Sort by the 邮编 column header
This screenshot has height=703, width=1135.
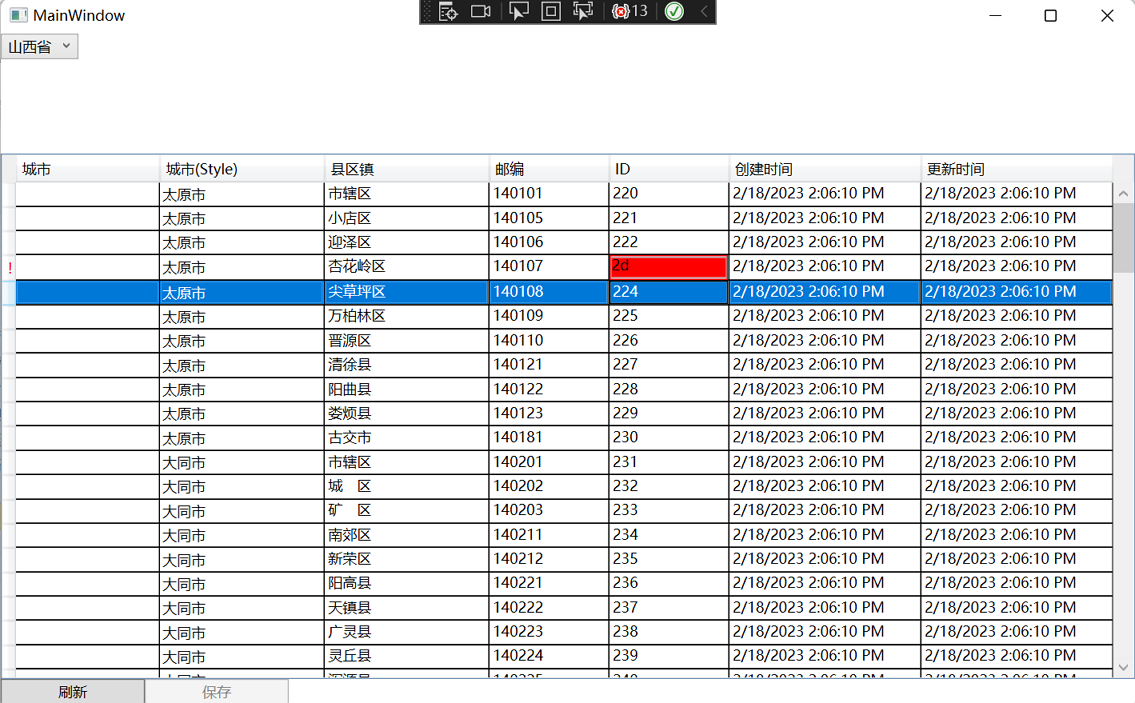(549, 169)
